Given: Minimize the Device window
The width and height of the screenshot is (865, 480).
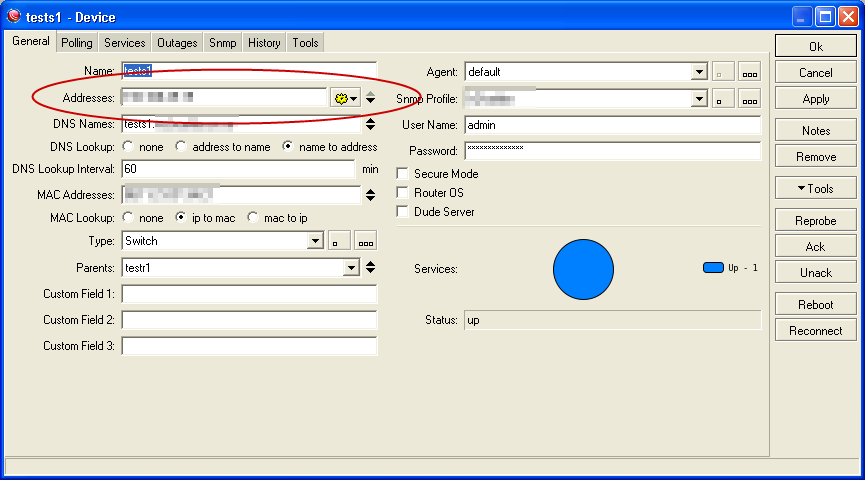Looking at the screenshot, I should click(x=802, y=17).
